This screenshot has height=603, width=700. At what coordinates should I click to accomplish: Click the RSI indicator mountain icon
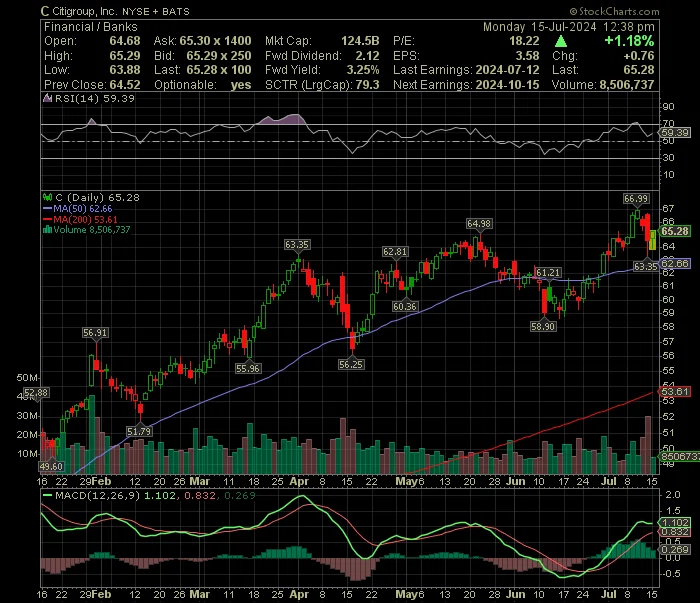coord(47,98)
